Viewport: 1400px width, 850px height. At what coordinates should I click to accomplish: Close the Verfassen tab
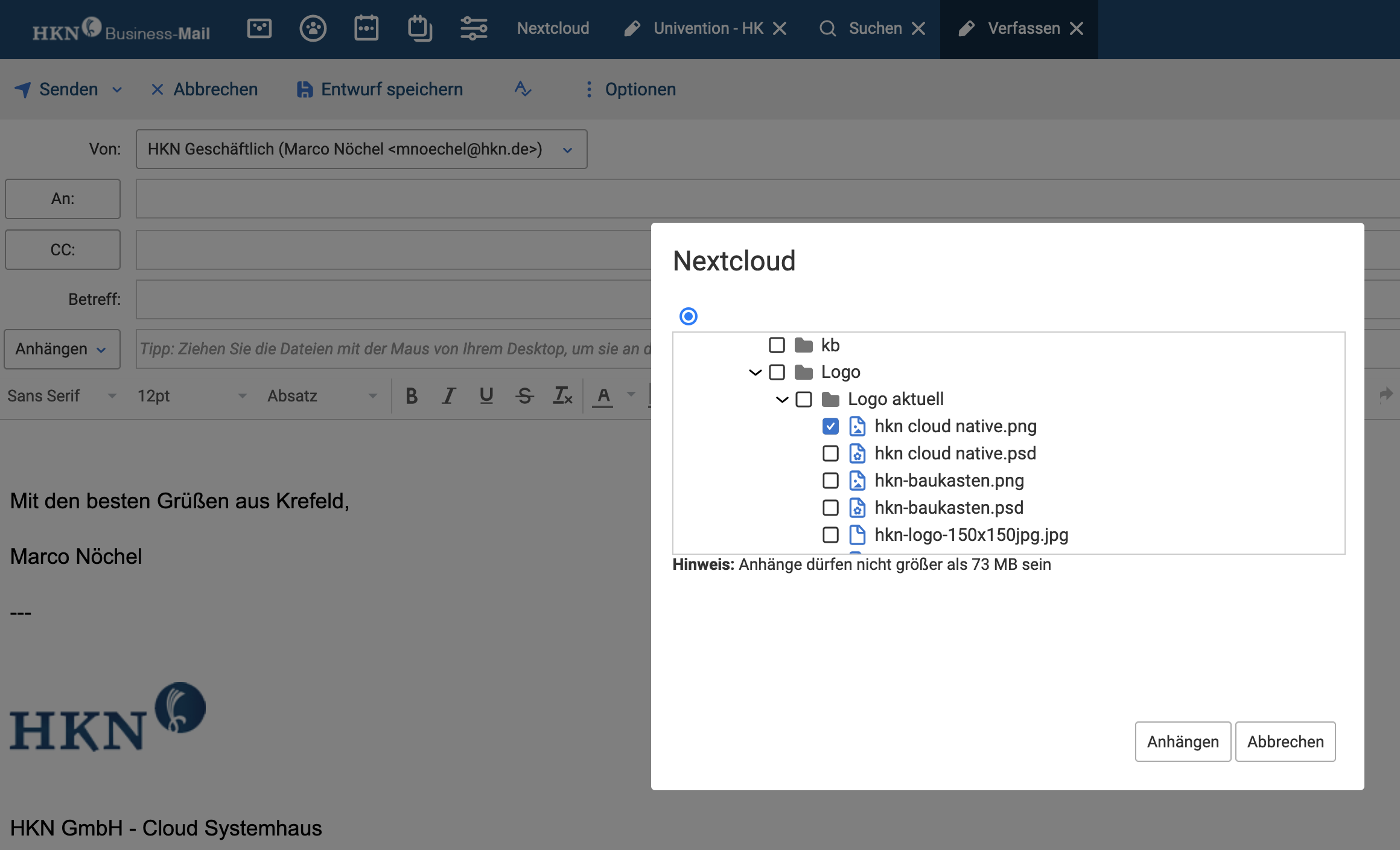(1077, 28)
